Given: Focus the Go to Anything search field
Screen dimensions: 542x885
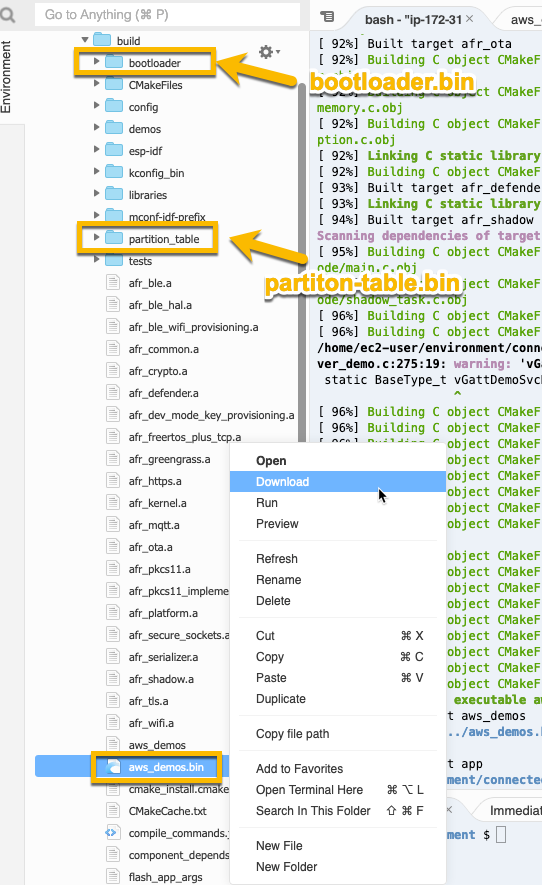Looking at the screenshot, I should click(x=167, y=15).
